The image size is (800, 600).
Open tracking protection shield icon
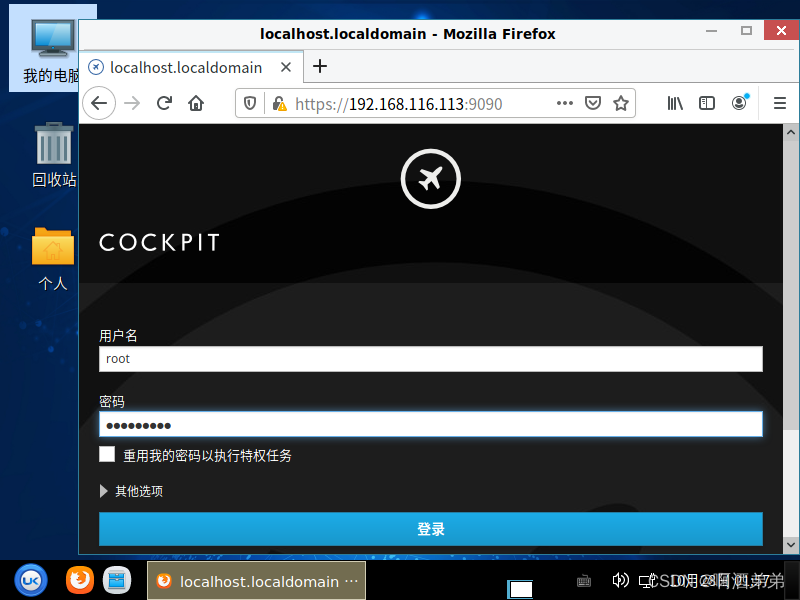[x=249, y=104]
